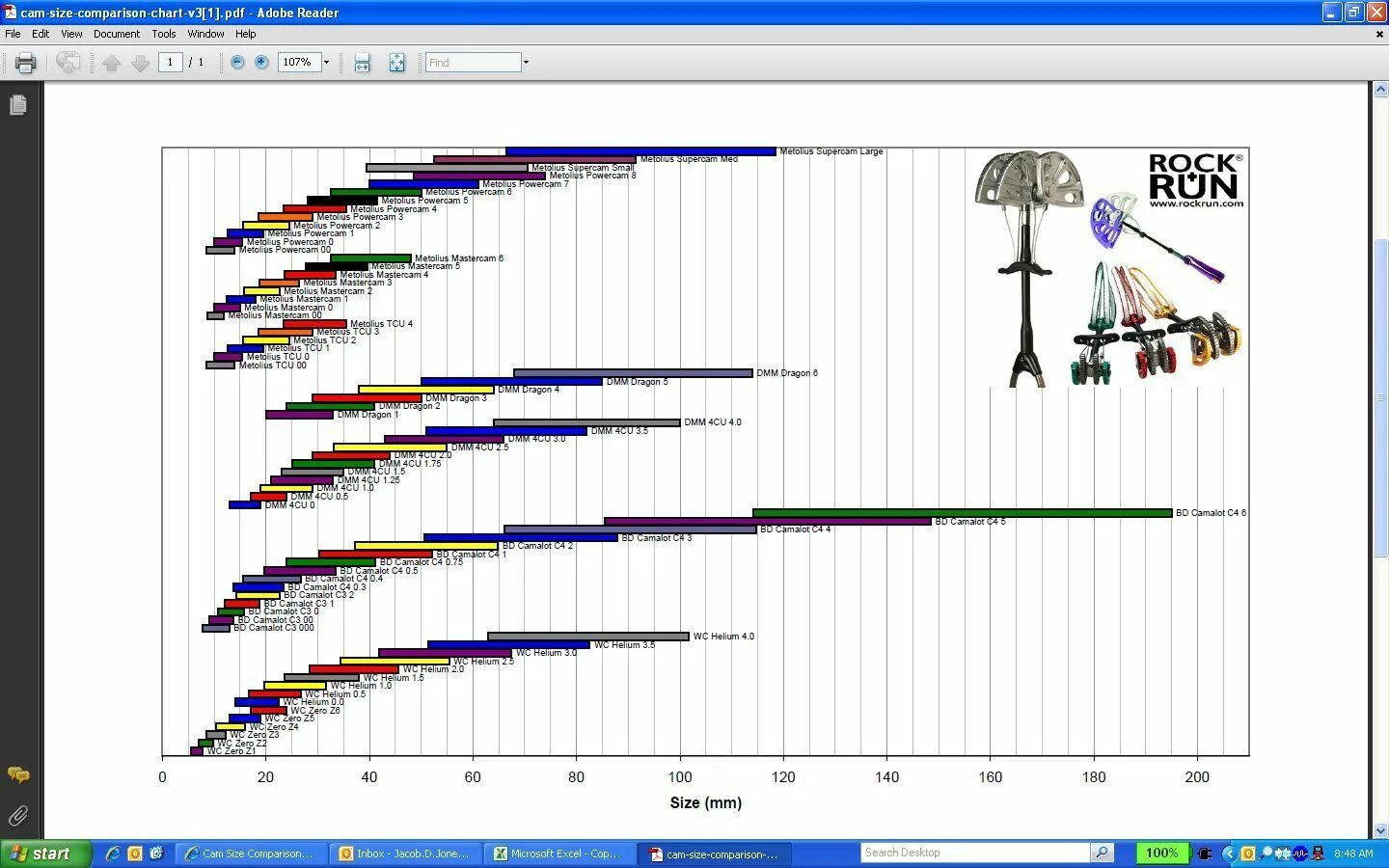Image resolution: width=1389 pixels, height=868 pixels.
Task: Click the scrollbar down arrow
Action: [x=1380, y=830]
